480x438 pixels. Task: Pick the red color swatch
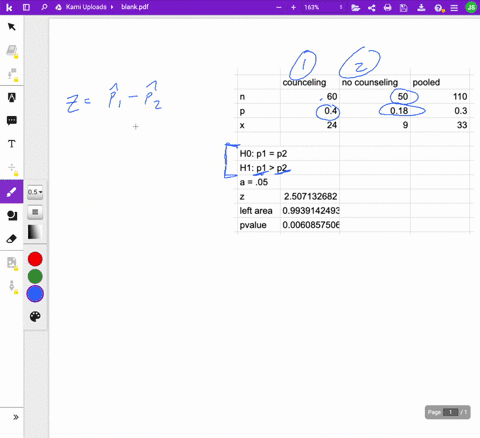point(35,259)
